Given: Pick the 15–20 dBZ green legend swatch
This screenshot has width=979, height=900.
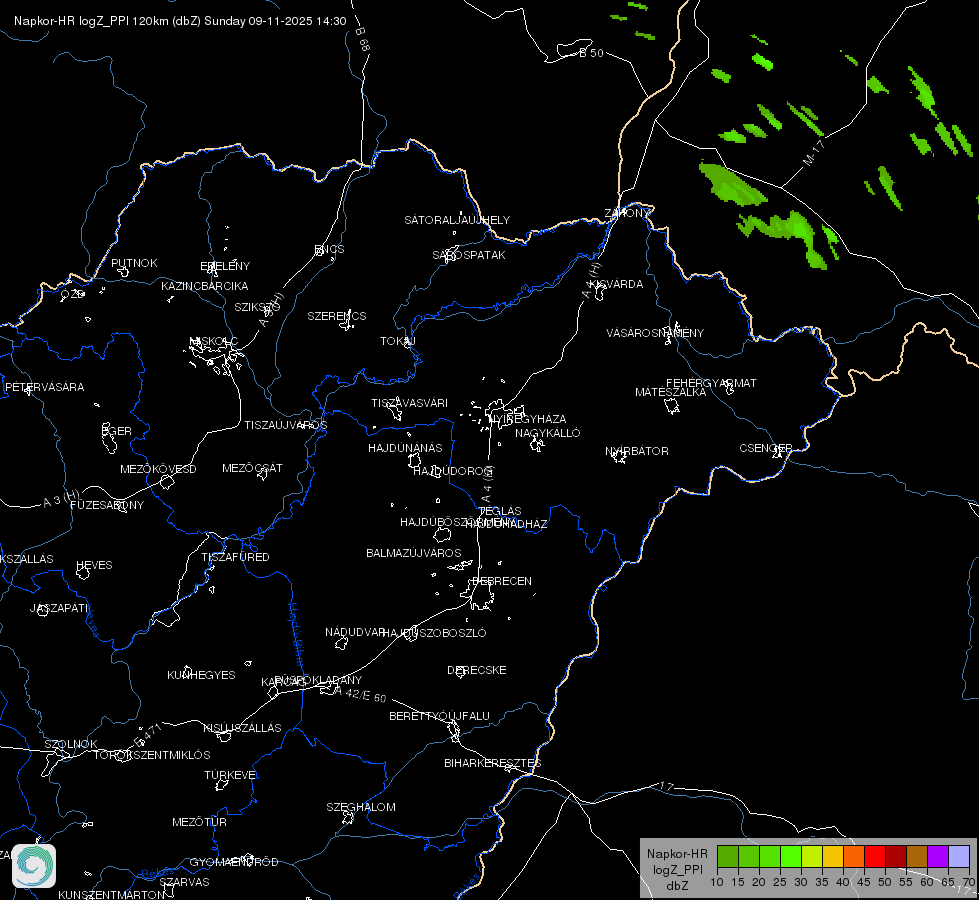Looking at the screenshot, I should (749, 857).
